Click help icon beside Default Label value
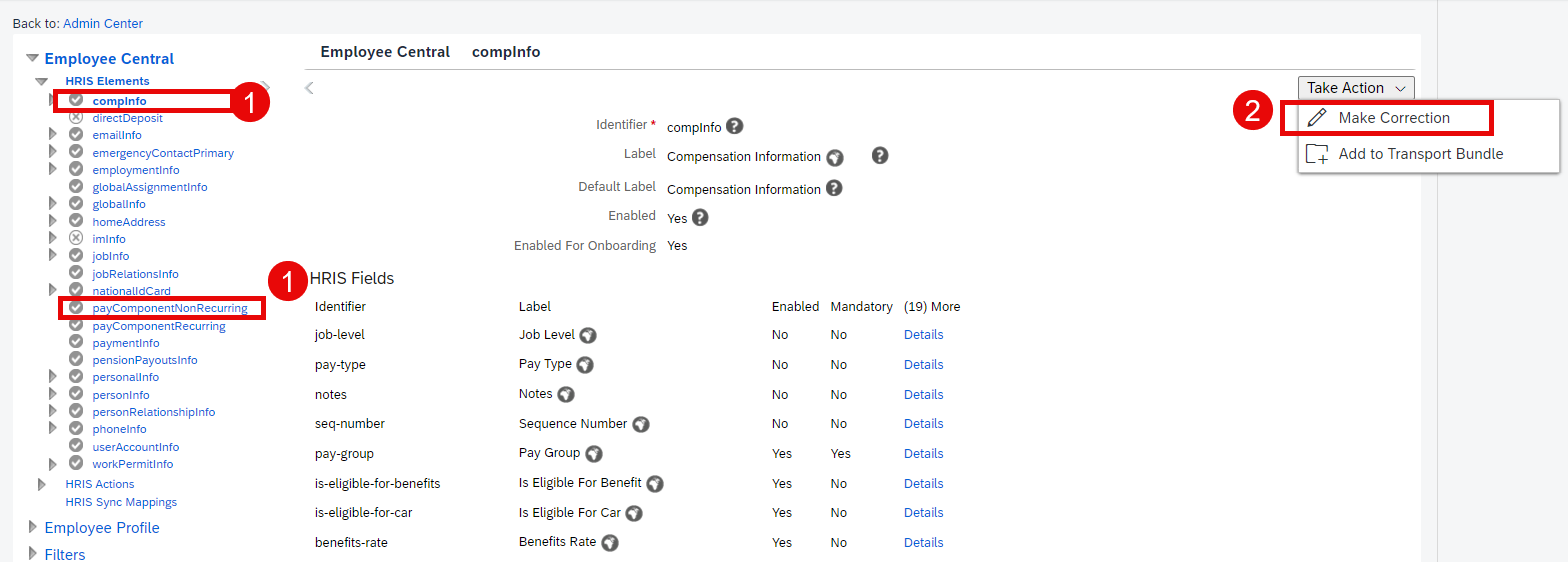The height and width of the screenshot is (562, 1568). point(834,188)
